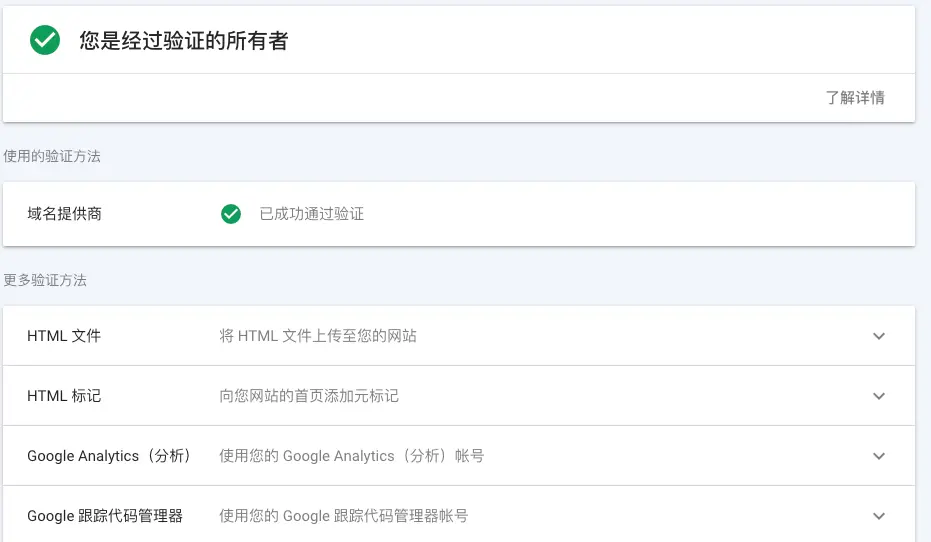
Task: Click the 向您网站的首页添加元标记 description
Action: coord(309,396)
